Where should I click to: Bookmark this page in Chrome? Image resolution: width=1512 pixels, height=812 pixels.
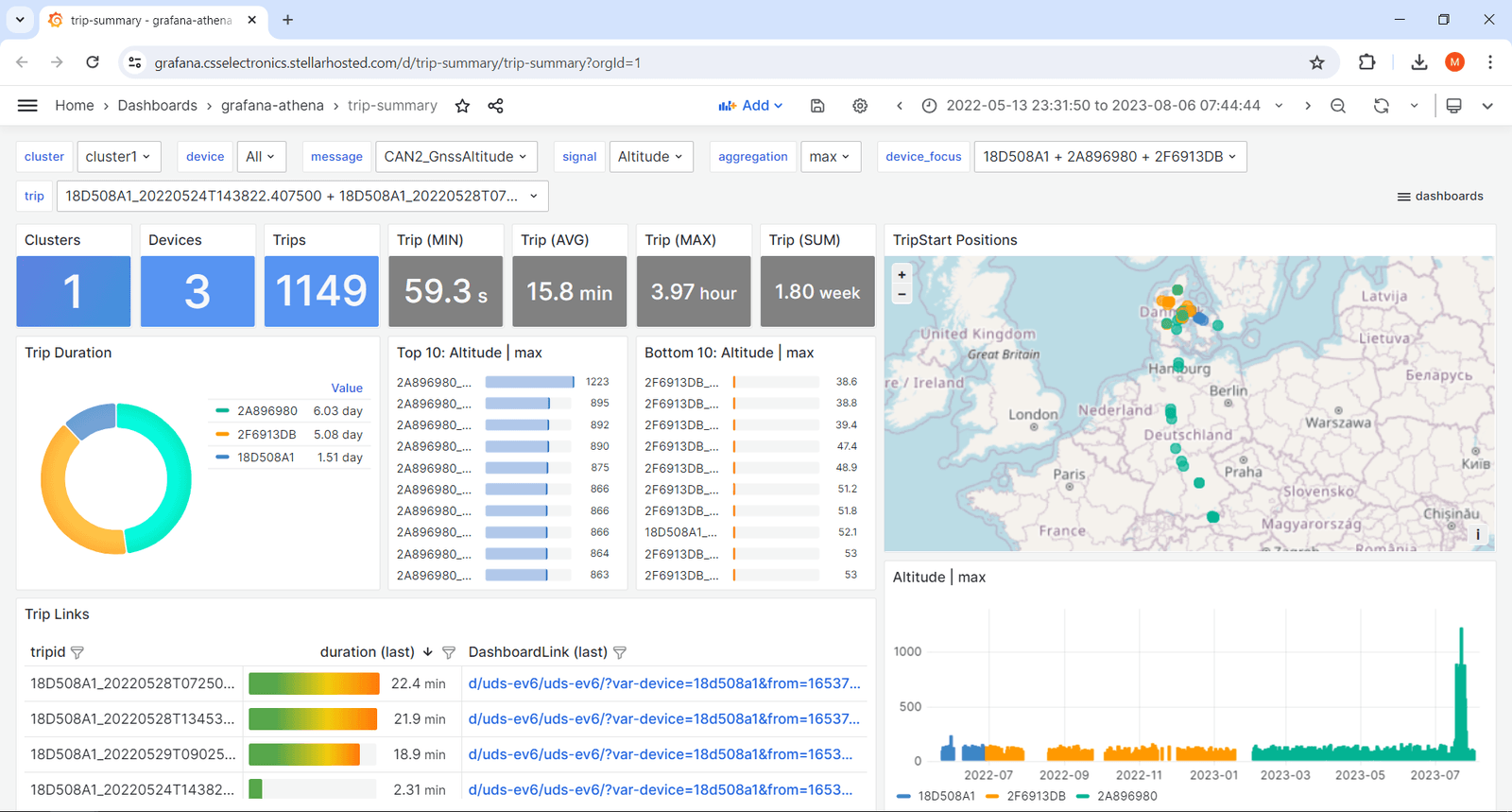point(1317,62)
